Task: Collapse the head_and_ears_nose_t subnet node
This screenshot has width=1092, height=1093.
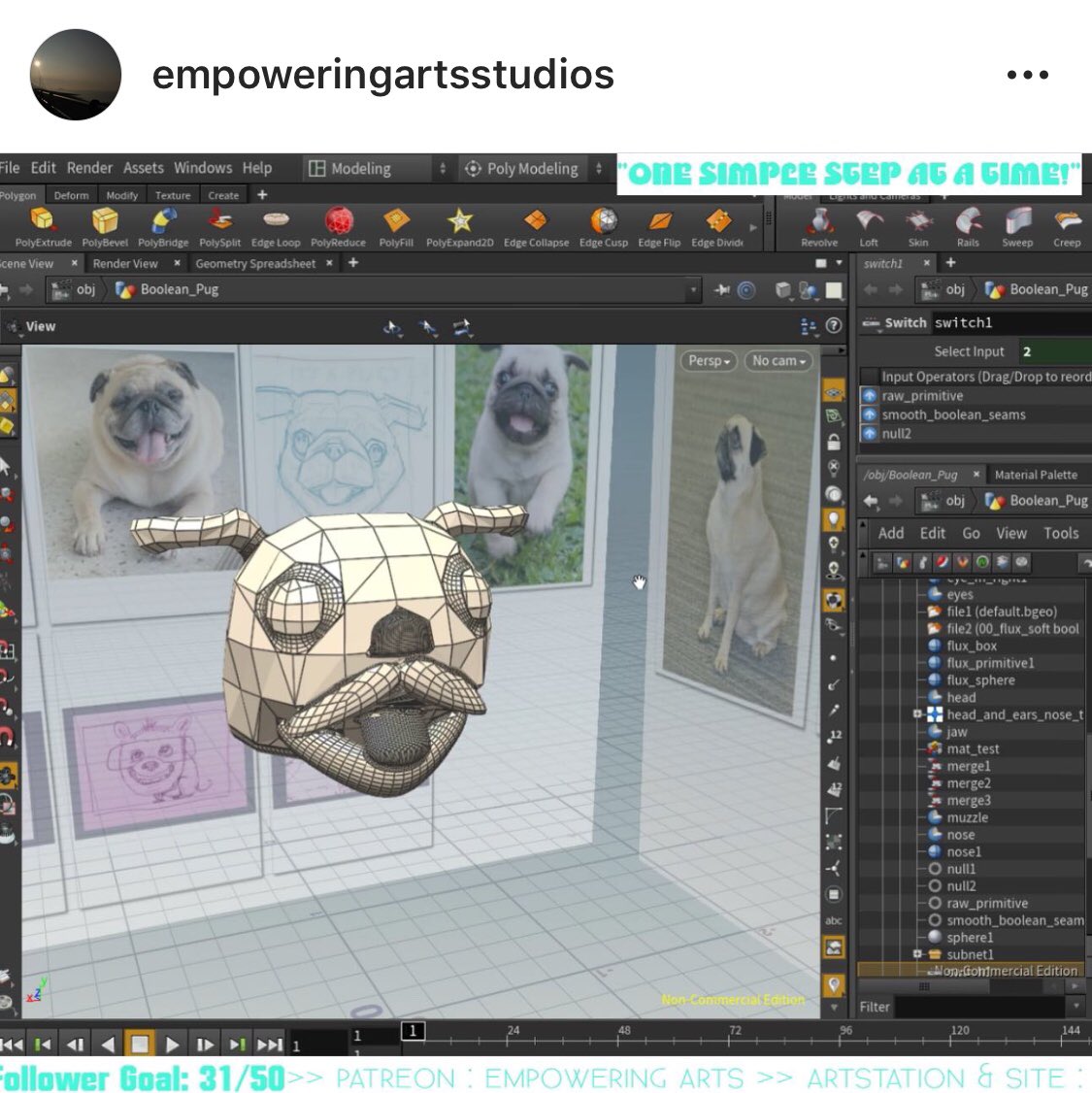Action: (916, 714)
